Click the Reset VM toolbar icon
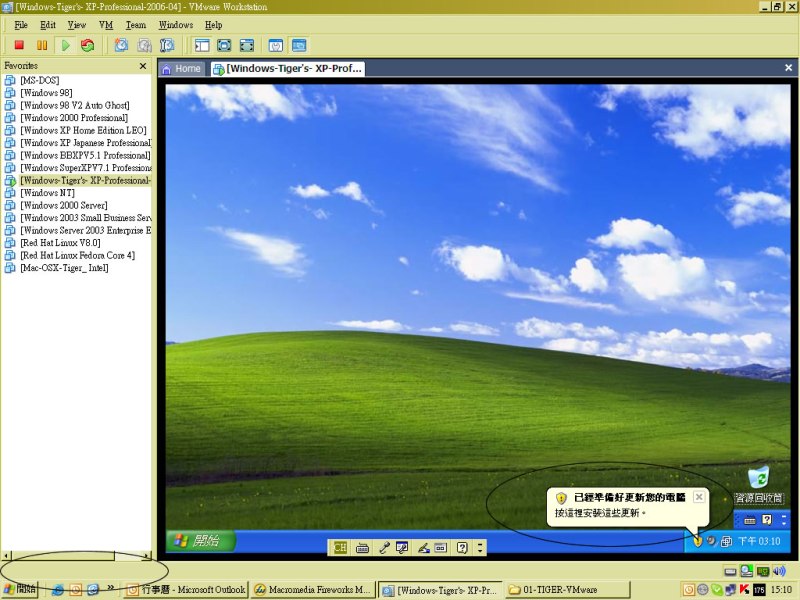The height and width of the screenshot is (600, 800). tap(87, 45)
